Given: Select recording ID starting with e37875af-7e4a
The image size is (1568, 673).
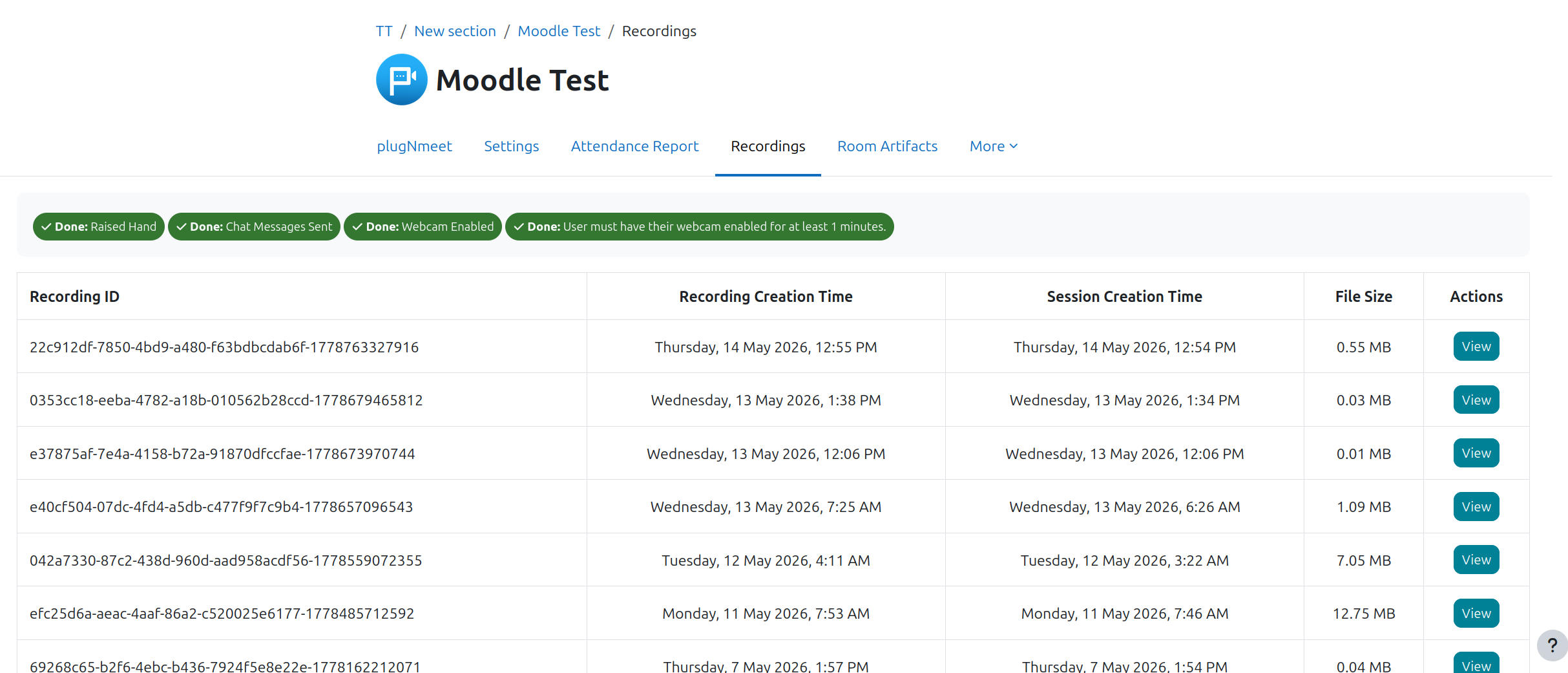Looking at the screenshot, I should pos(222,454).
